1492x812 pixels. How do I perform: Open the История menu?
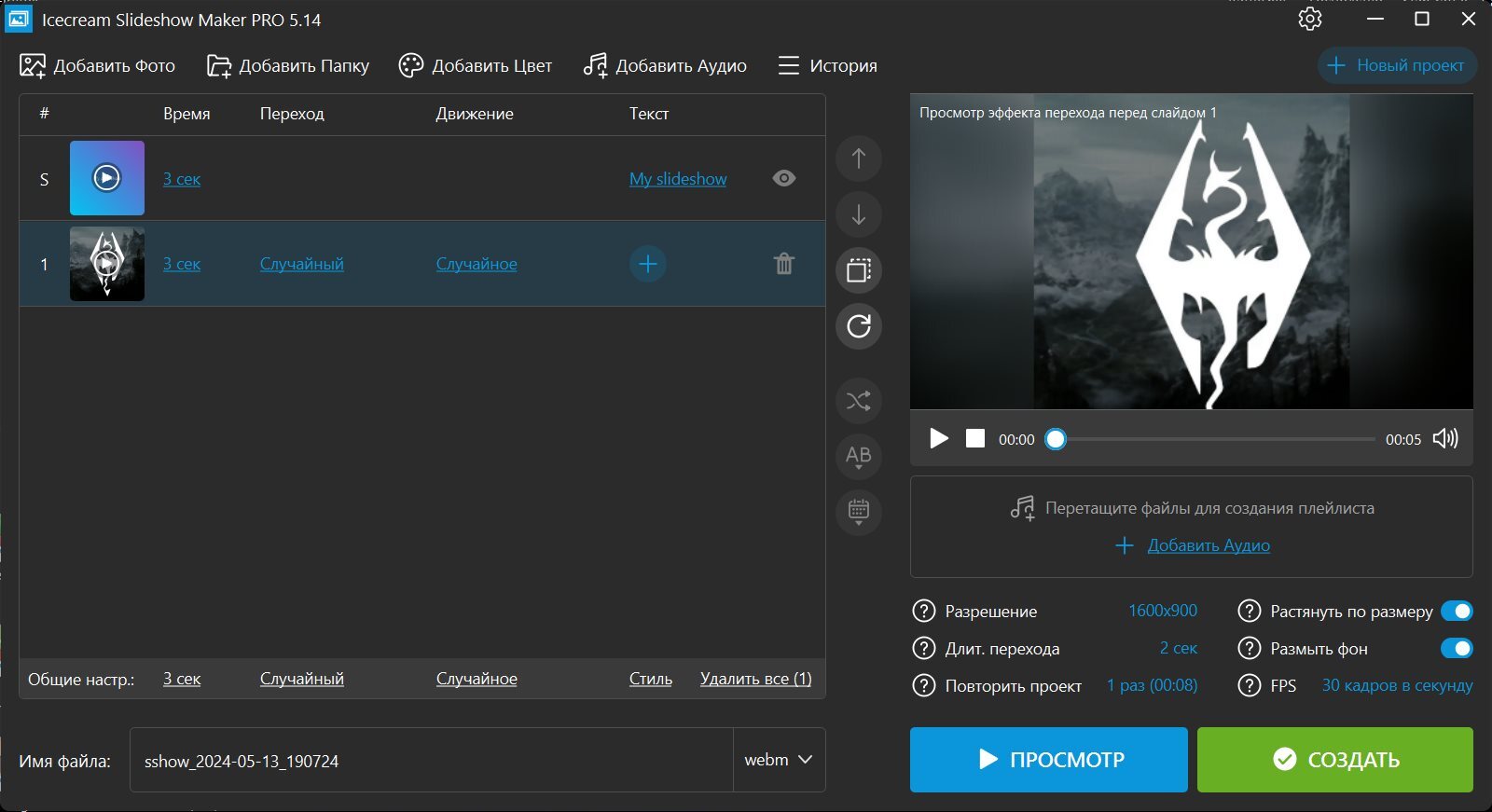click(x=827, y=65)
